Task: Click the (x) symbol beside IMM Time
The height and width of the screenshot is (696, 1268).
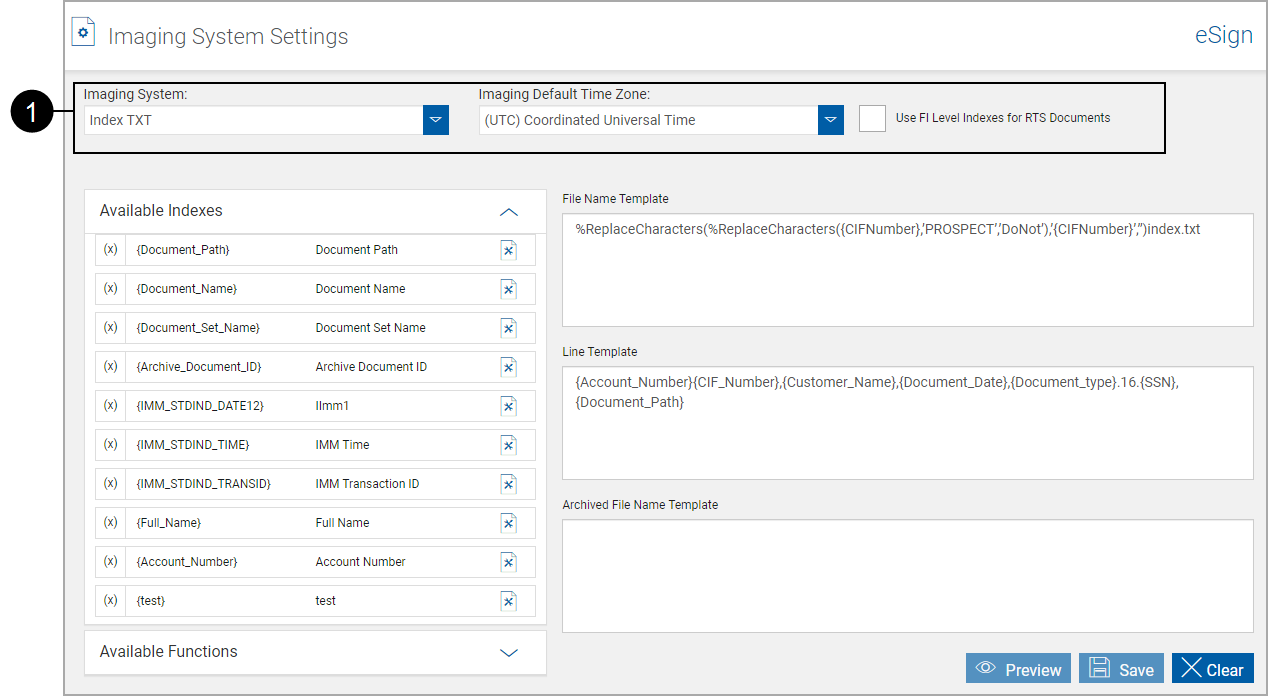Action: 110,444
